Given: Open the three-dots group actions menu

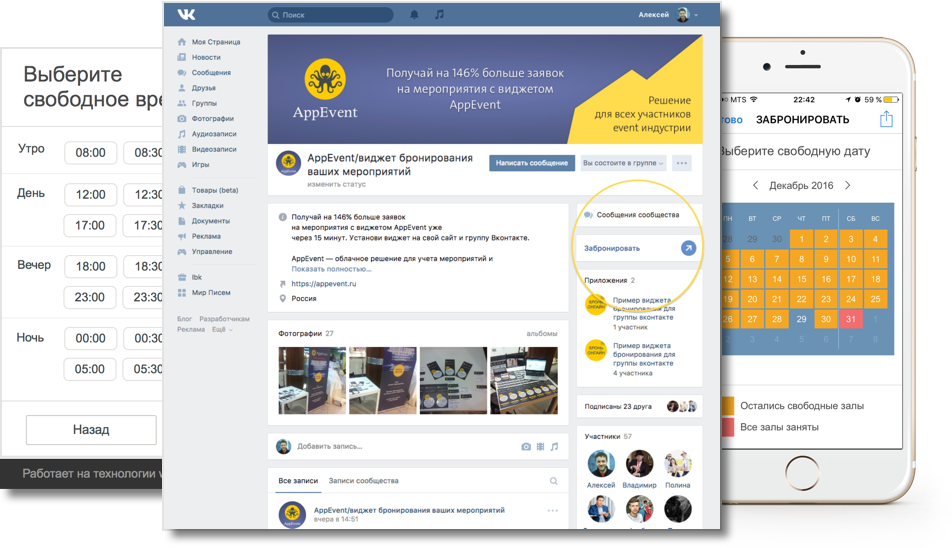Looking at the screenshot, I should coord(682,163).
